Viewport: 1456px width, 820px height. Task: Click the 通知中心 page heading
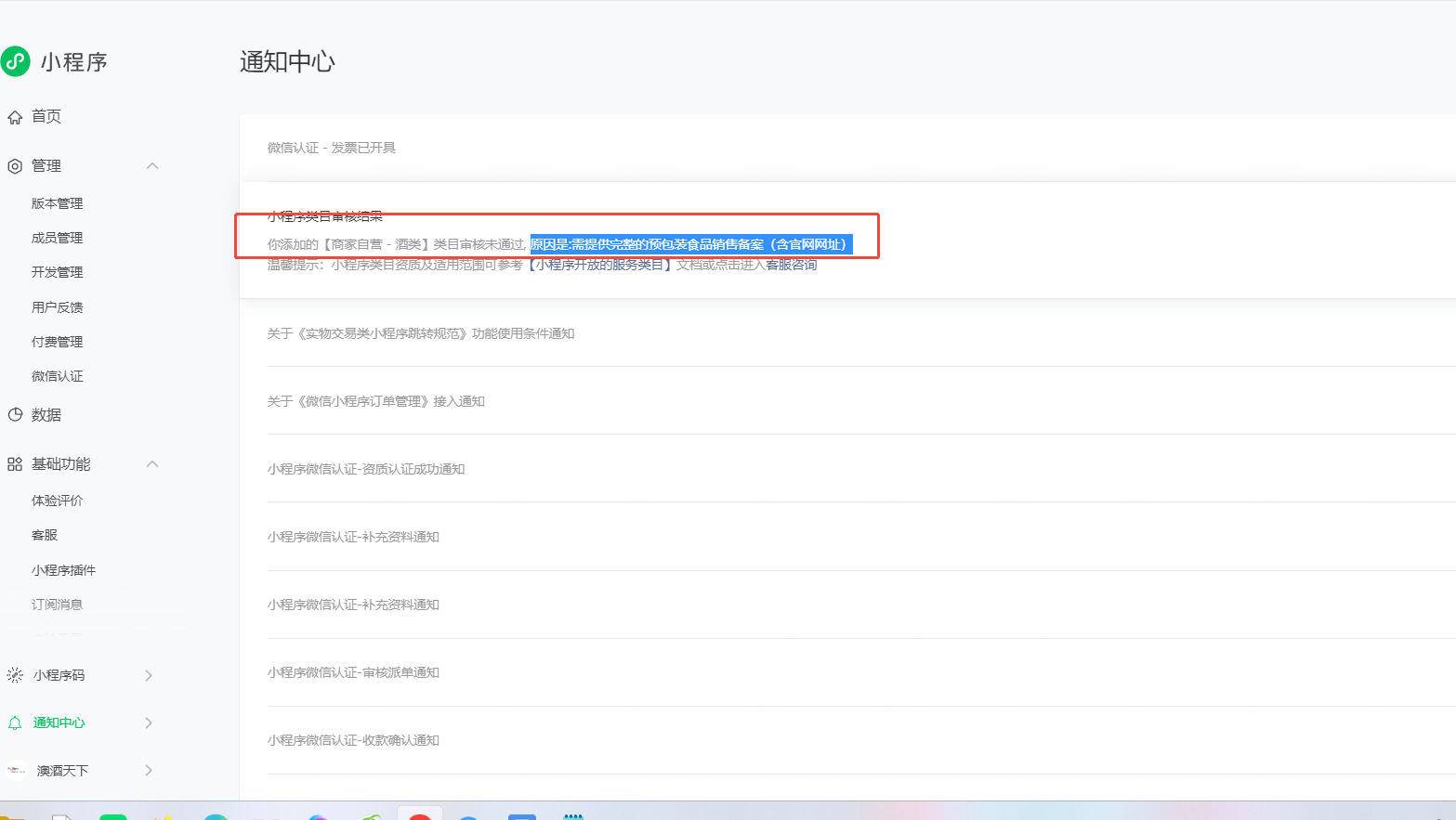tap(287, 61)
